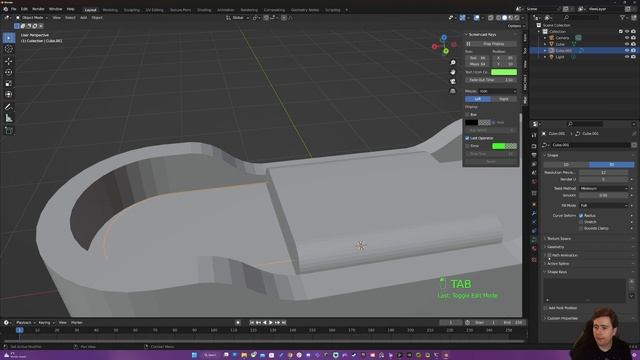
Task: Enable the Stretch checkbox
Action: pyautogui.click(x=581, y=222)
